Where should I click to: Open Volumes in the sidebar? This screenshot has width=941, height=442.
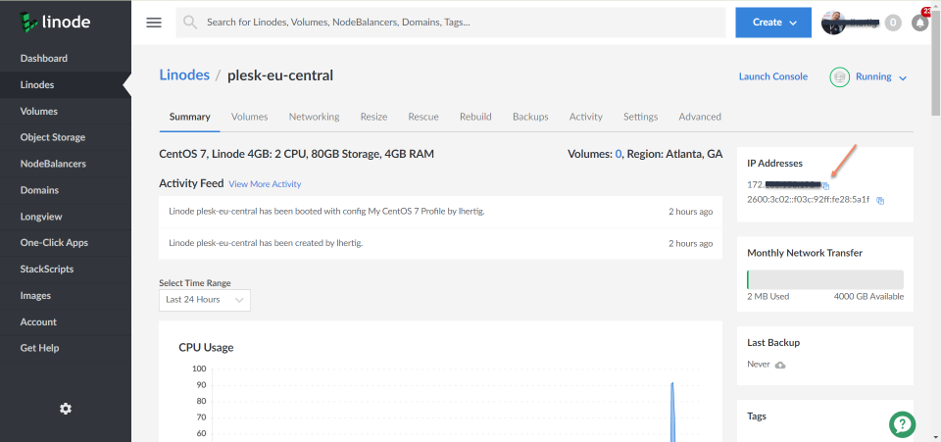65,111
